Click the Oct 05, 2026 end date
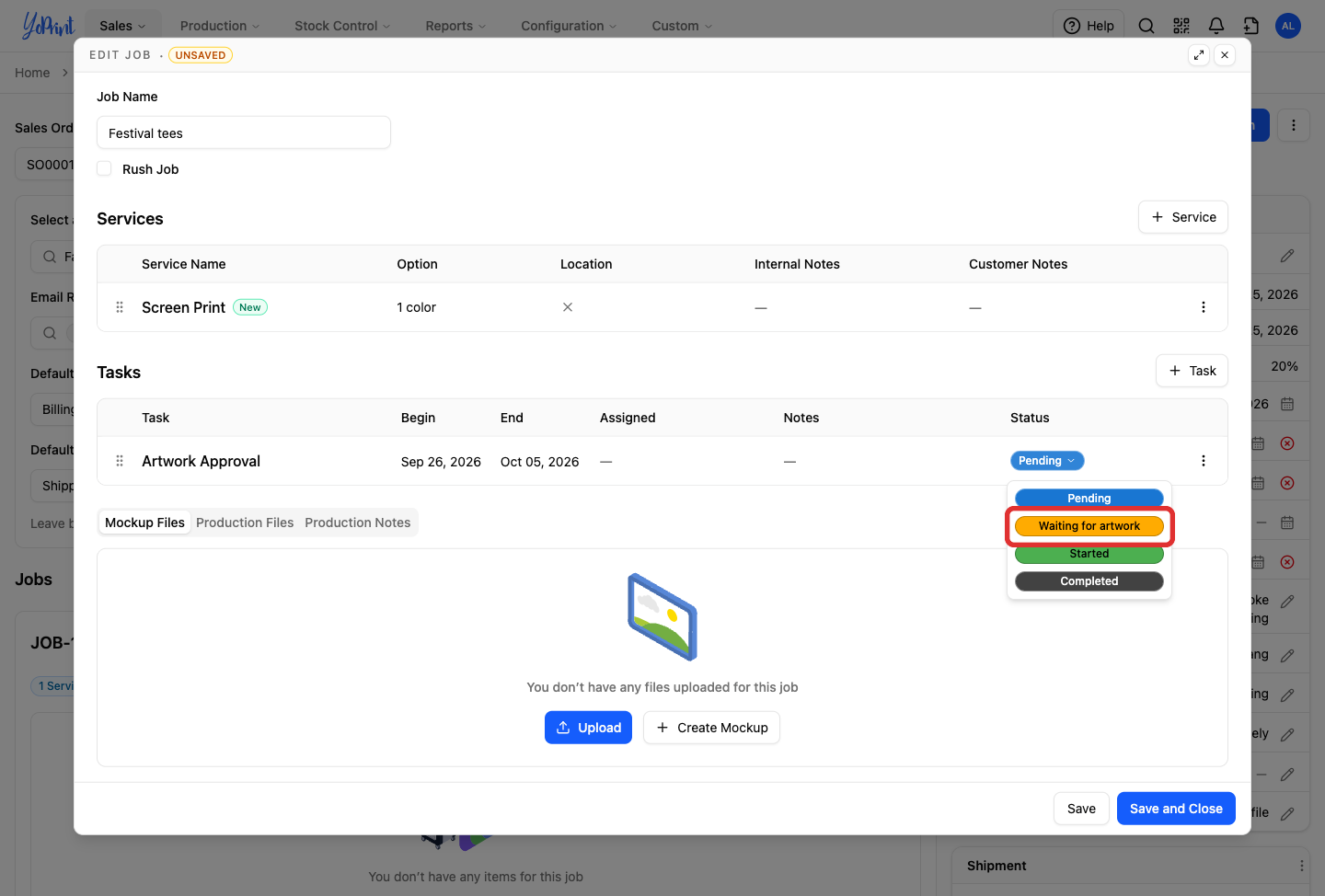The image size is (1325, 896). coord(540,462)
